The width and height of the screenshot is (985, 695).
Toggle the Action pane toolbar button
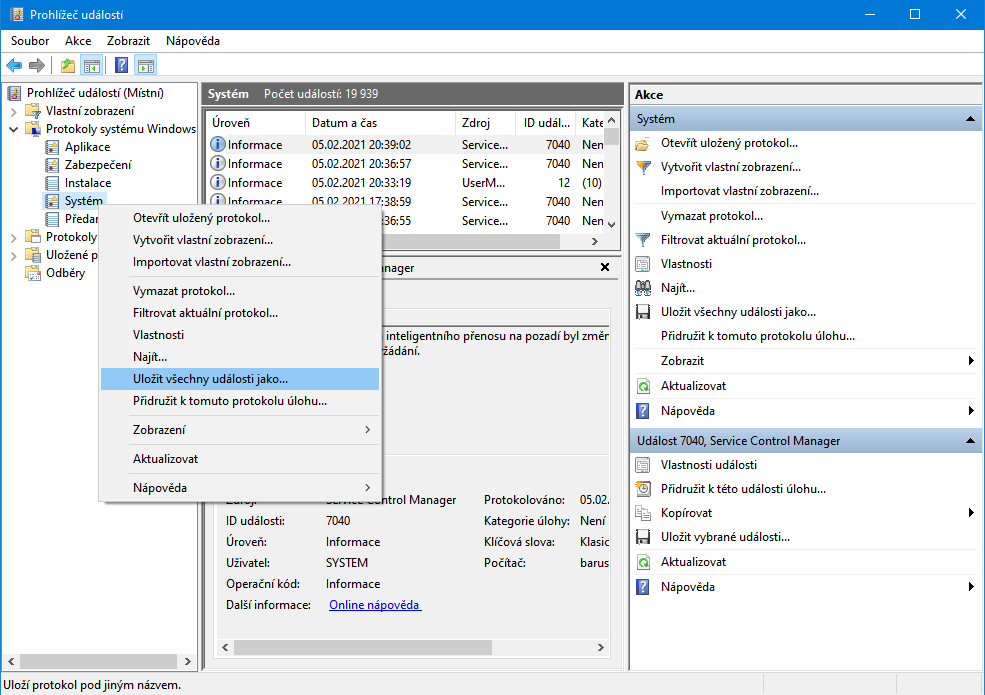146,66
